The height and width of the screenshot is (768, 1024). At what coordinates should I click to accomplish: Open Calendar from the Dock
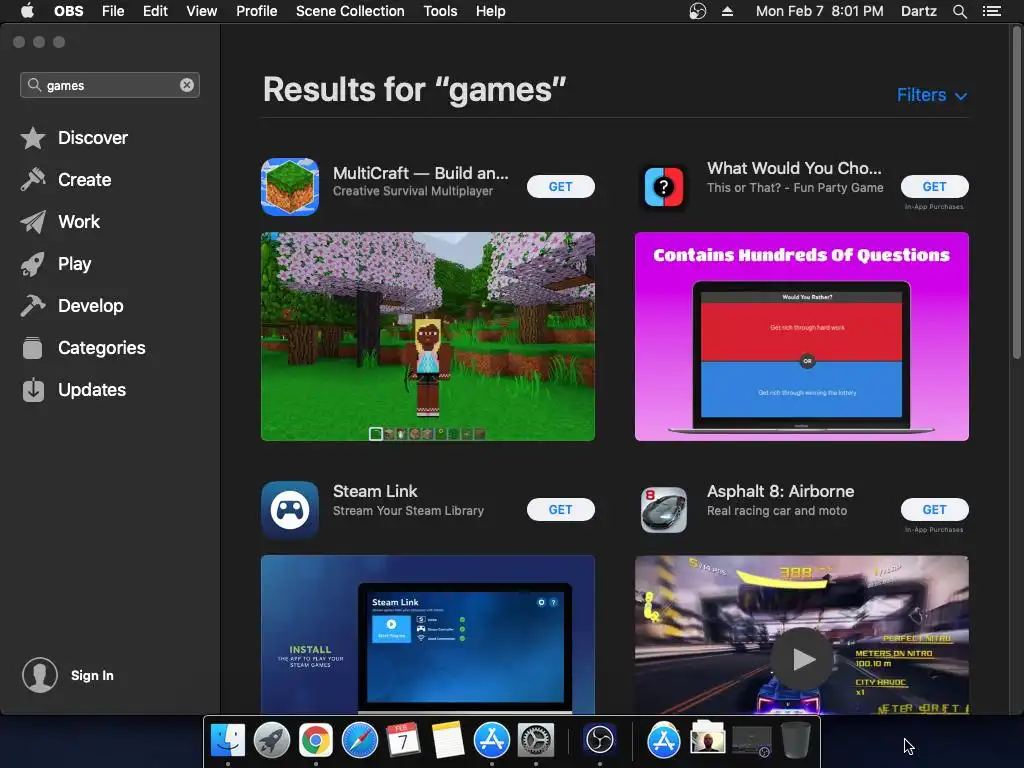point(404,741)
